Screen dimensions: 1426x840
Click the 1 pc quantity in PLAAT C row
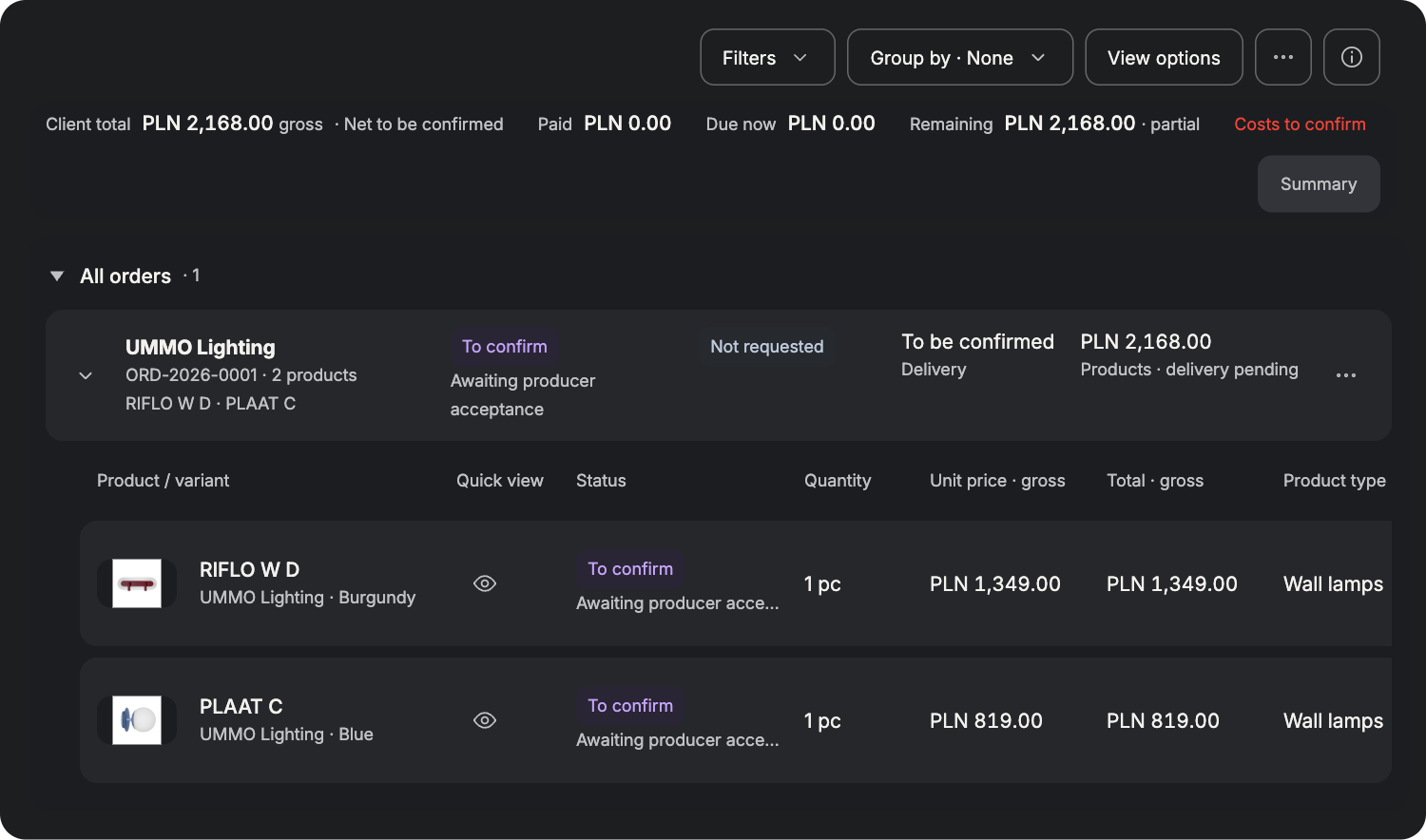822,721
